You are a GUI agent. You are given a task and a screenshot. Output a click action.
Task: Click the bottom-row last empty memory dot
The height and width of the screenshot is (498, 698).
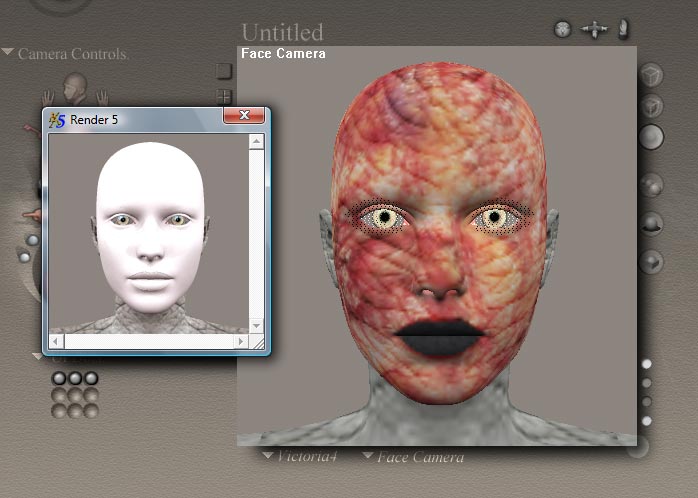click(91, 410)
